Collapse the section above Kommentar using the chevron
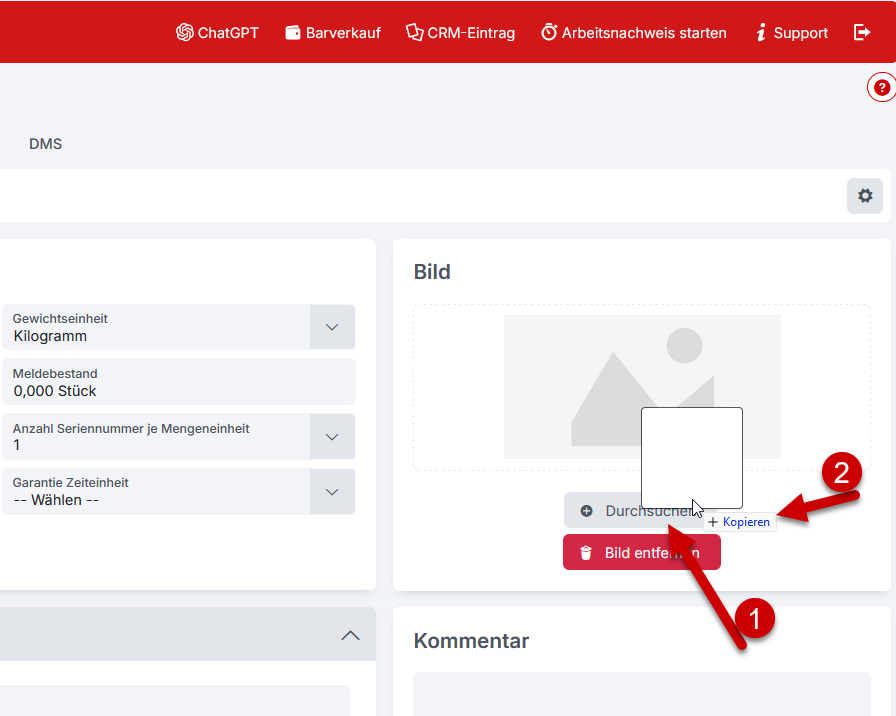Image resolution: width=896 pixels, height=716 pixels. 350,635
